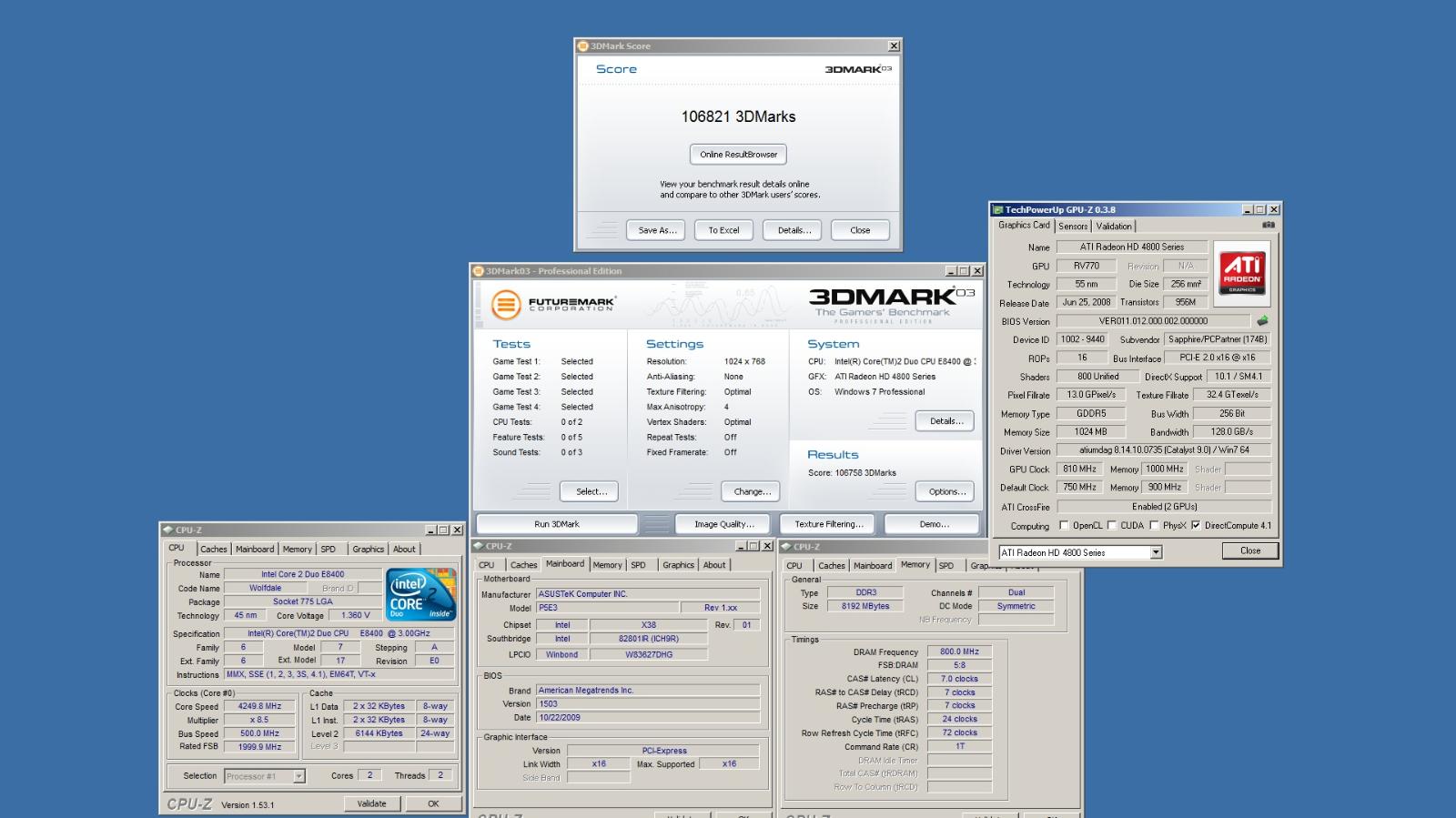Enable the PhysX checkbox in GPU-Z
This screenshot has width=1456, height=818.
click(x=1154, y=525)
